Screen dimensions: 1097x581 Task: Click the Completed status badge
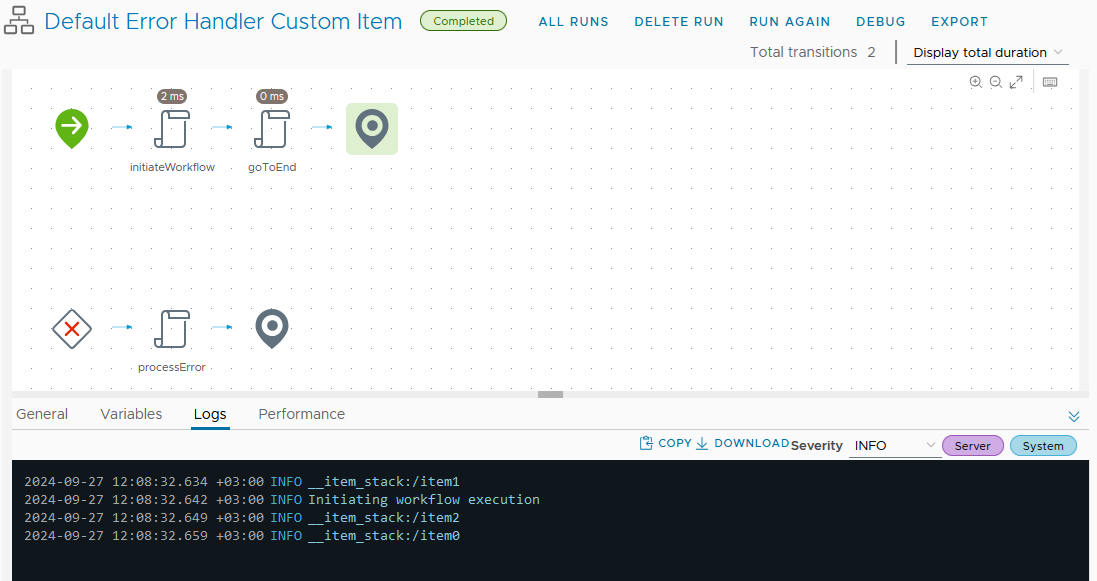463,21
